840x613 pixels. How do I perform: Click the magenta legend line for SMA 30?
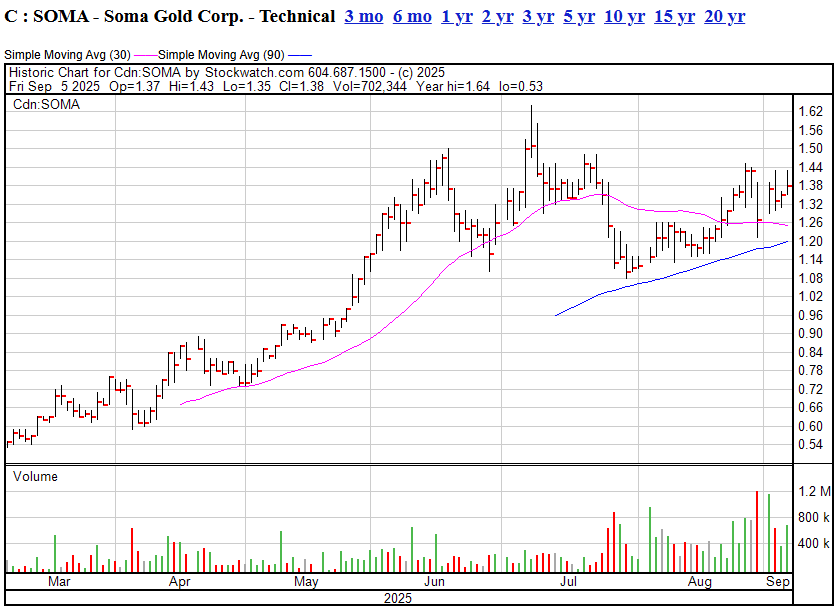pyautogui.click(x=146, y=55)
